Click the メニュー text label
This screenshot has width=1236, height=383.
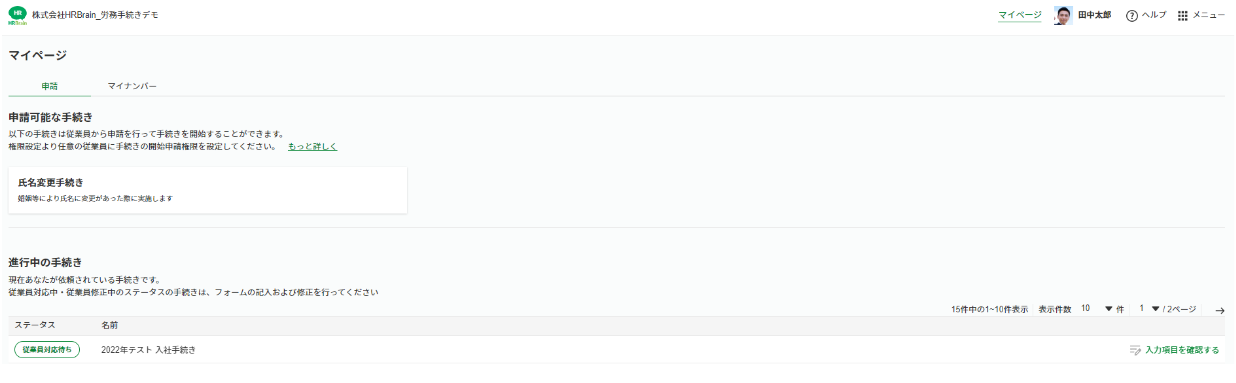click(x=1209, y=16)
